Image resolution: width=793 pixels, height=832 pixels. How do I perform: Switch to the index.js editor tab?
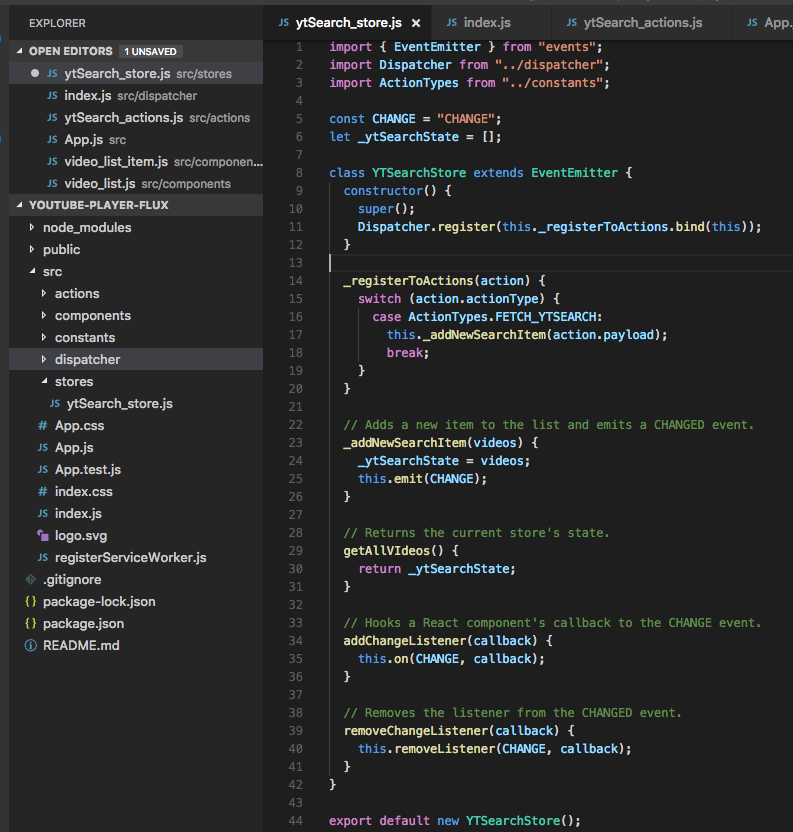coord(492,23)
